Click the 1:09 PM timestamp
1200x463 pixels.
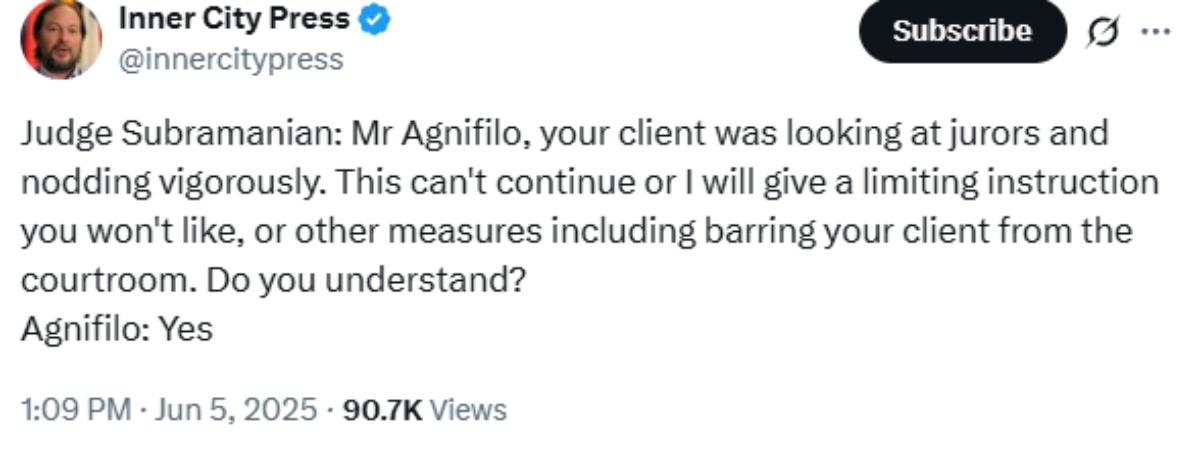click(x=76, y=410)
